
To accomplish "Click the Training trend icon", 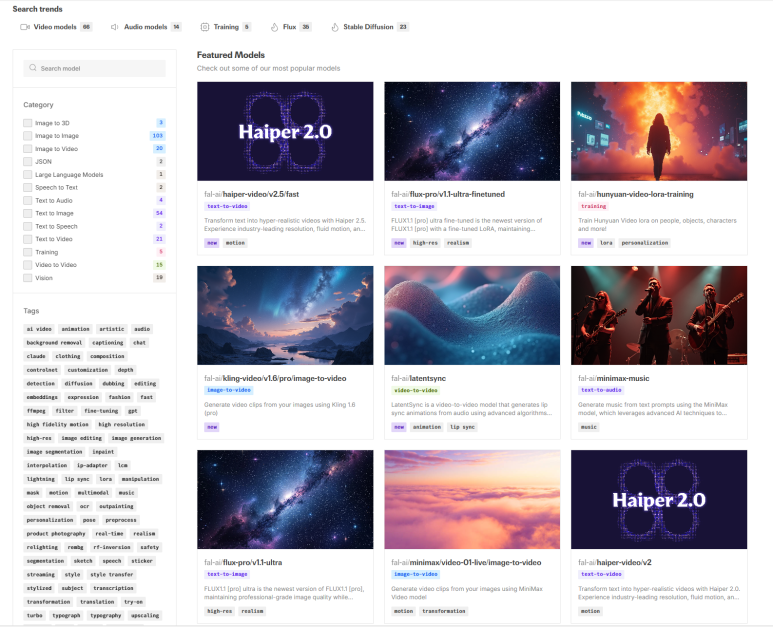I will 205,27.
